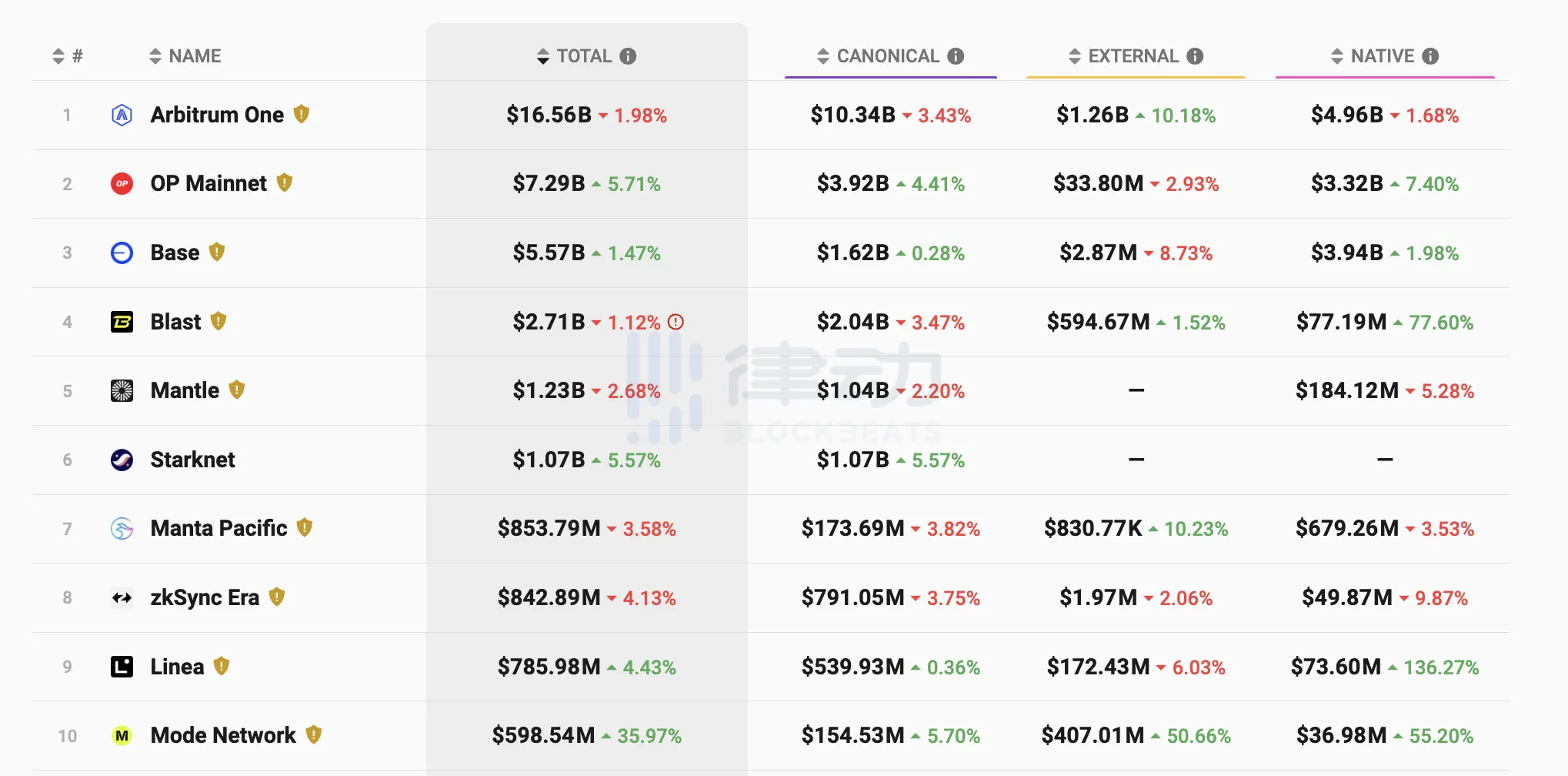Click the warning shield next to zkSync Era
This screenshot has width=1568, height=776.
tap(277, 597)
